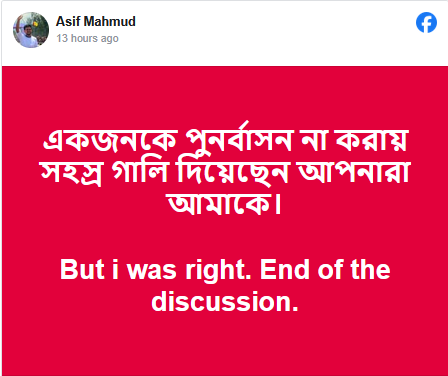This screenshot has height=376, width=448.
Task: Click the Bengali word 'আমাকে।'
Action: (224, 203)
